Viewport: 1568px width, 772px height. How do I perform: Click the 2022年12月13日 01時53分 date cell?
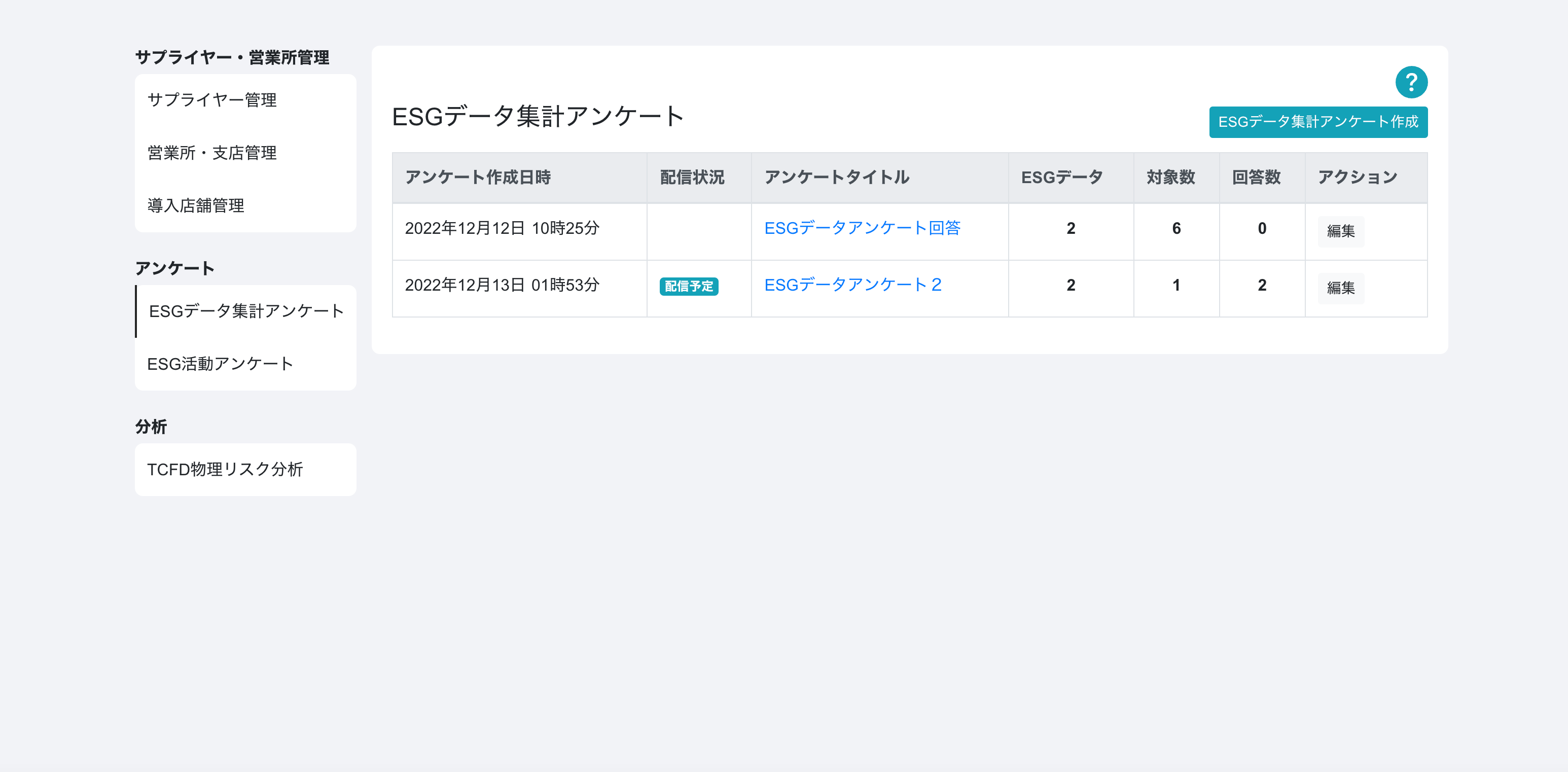[502, 285]
